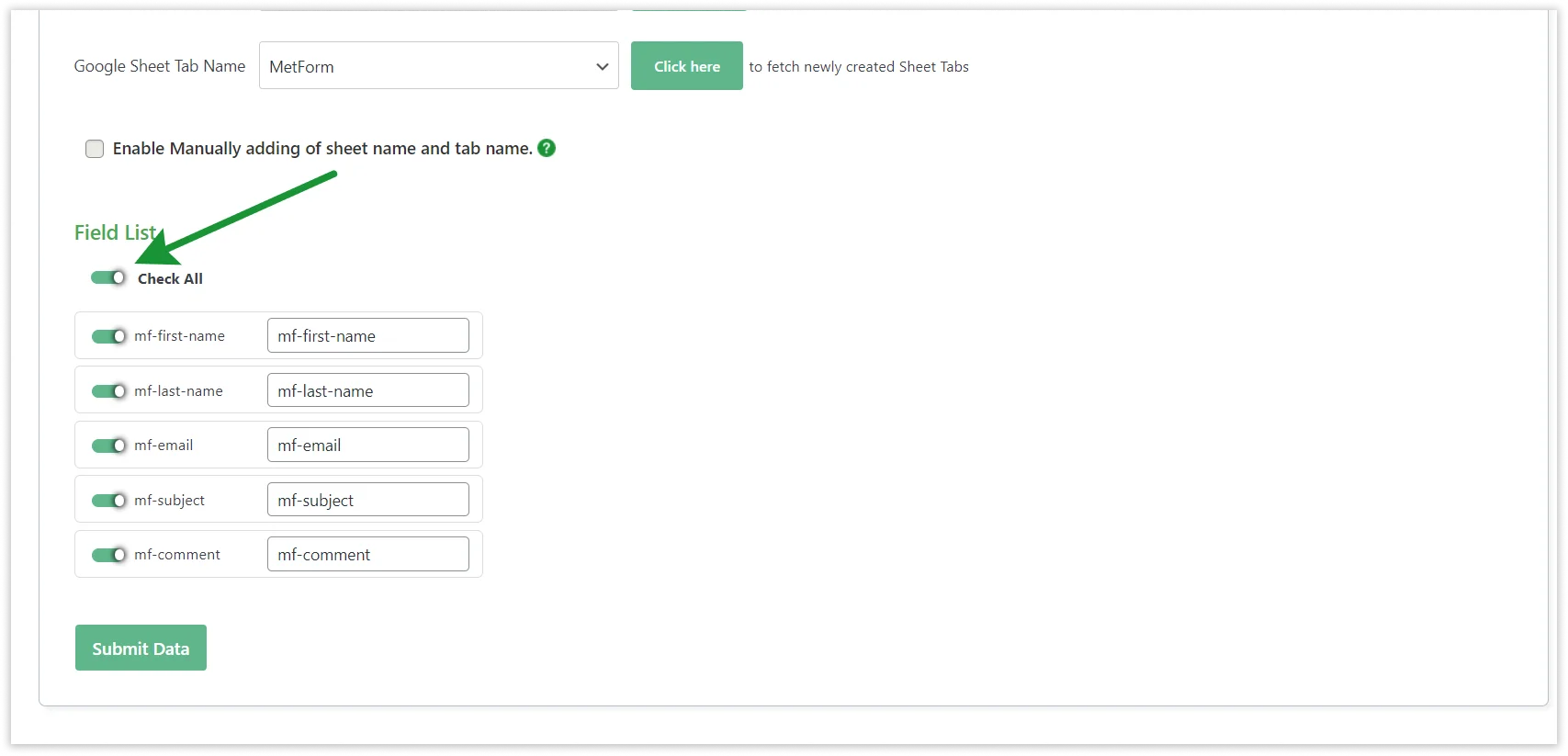Toggle the mf-subject field switch
The height and width of the screenshot is (756, 1568).
[x=108, y=501]
